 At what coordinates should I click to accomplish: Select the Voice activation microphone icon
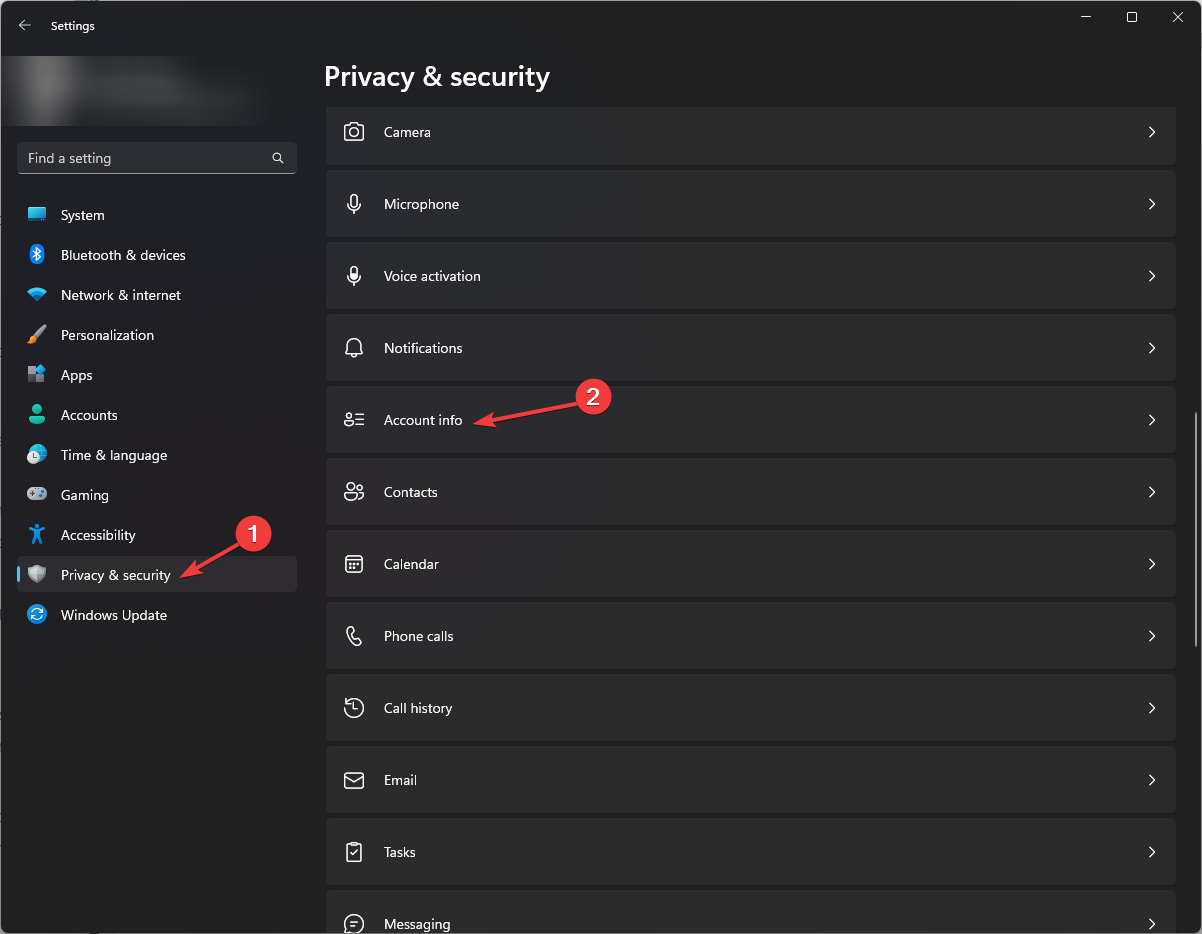tap(354, 275)
